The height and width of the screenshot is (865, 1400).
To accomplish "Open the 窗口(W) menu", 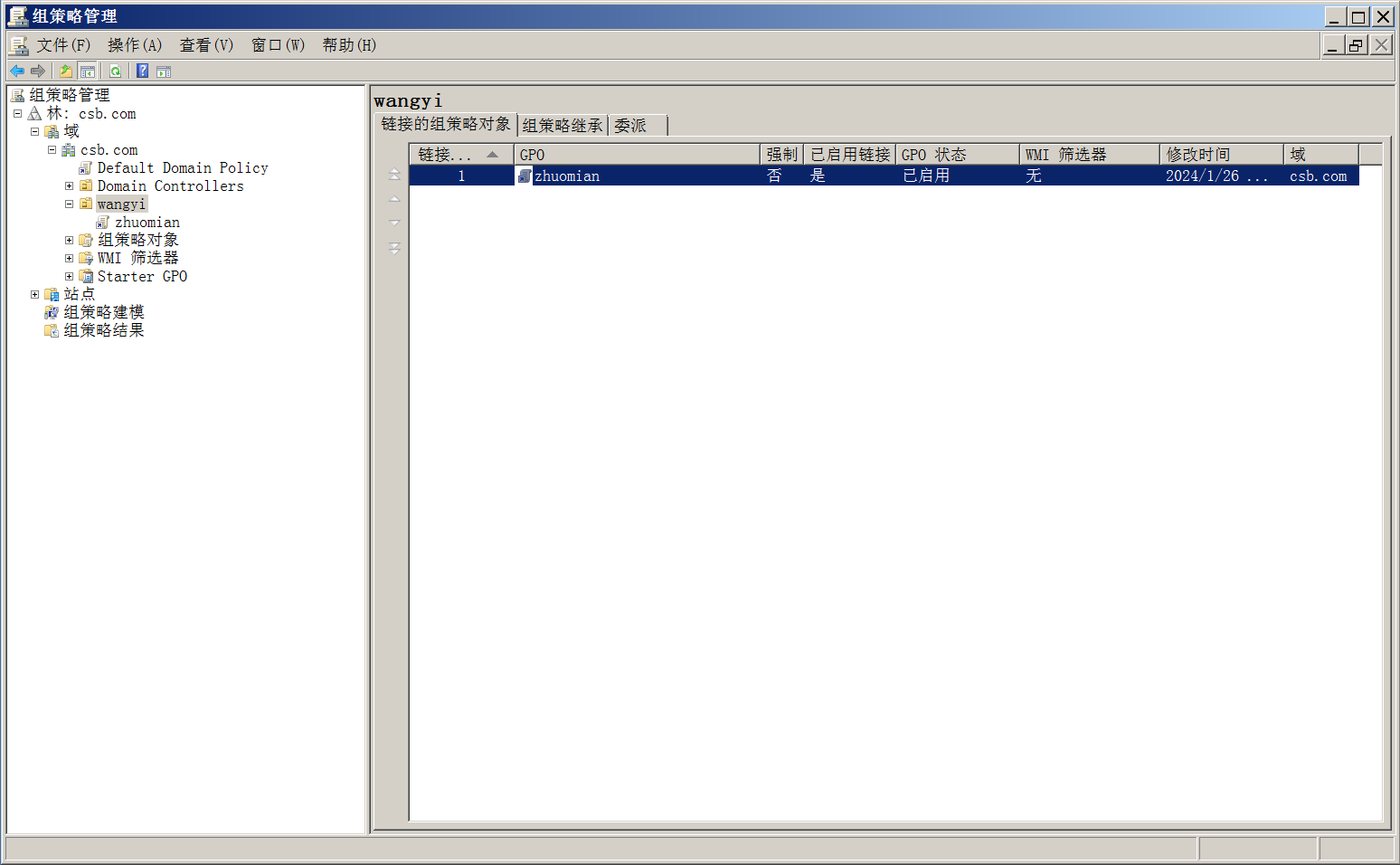I will point(278,45).
